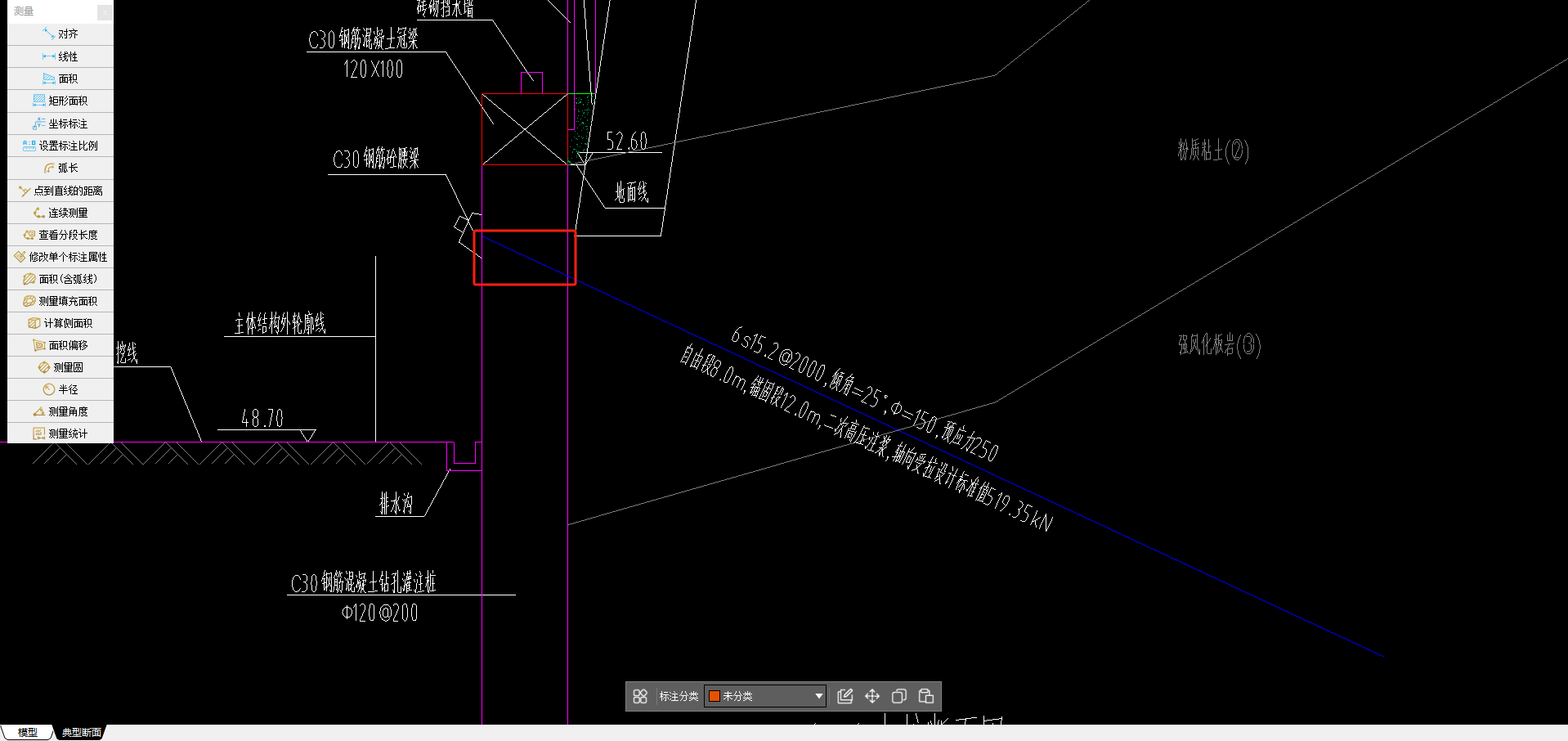The height and width of the screenshot is (741, 1568).
Task: Click the 标注分类 label in toolbar
Action: pos(679,696)
